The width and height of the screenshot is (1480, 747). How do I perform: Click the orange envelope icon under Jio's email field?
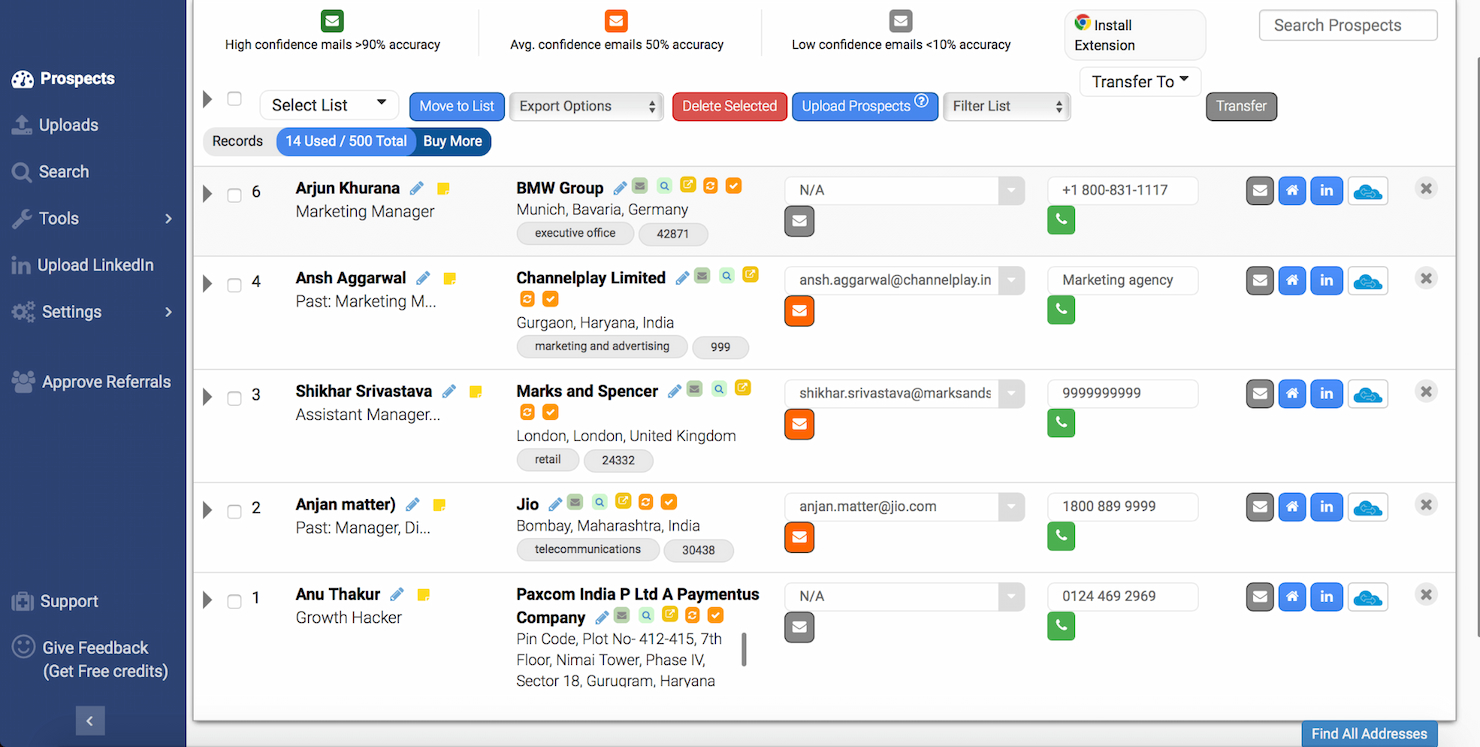point(799,537)
